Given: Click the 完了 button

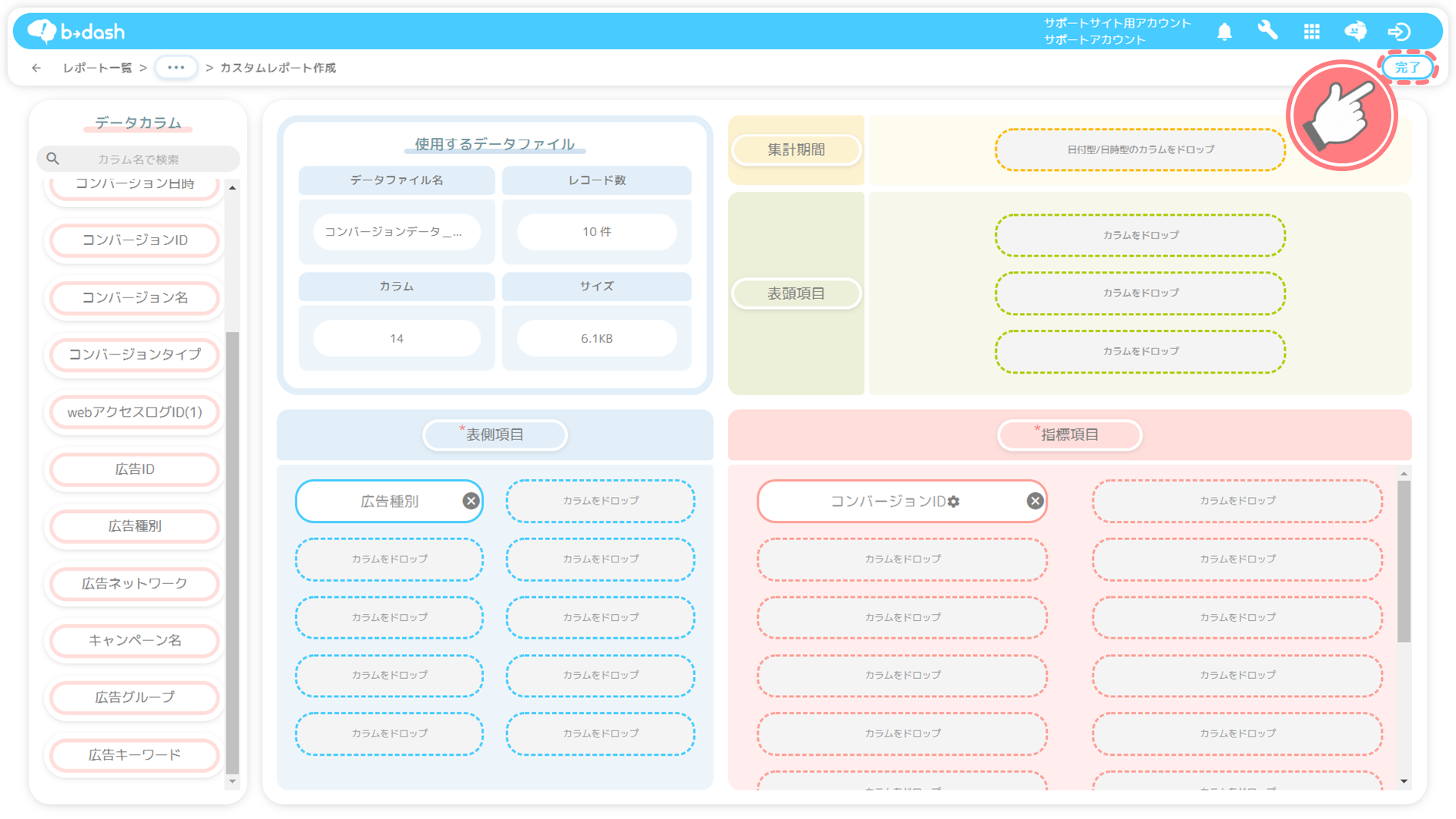Looking at the screenshot, I should (1407, 67).
